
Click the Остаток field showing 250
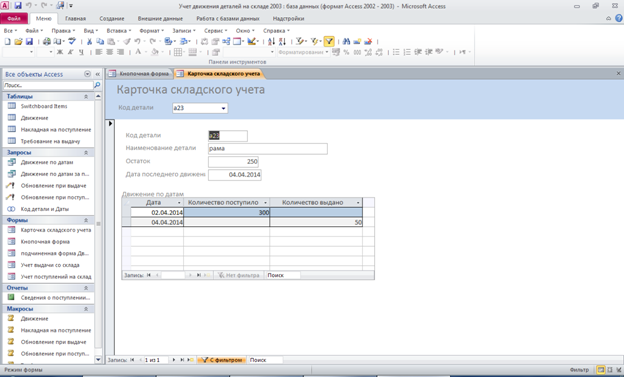[233, 162]
